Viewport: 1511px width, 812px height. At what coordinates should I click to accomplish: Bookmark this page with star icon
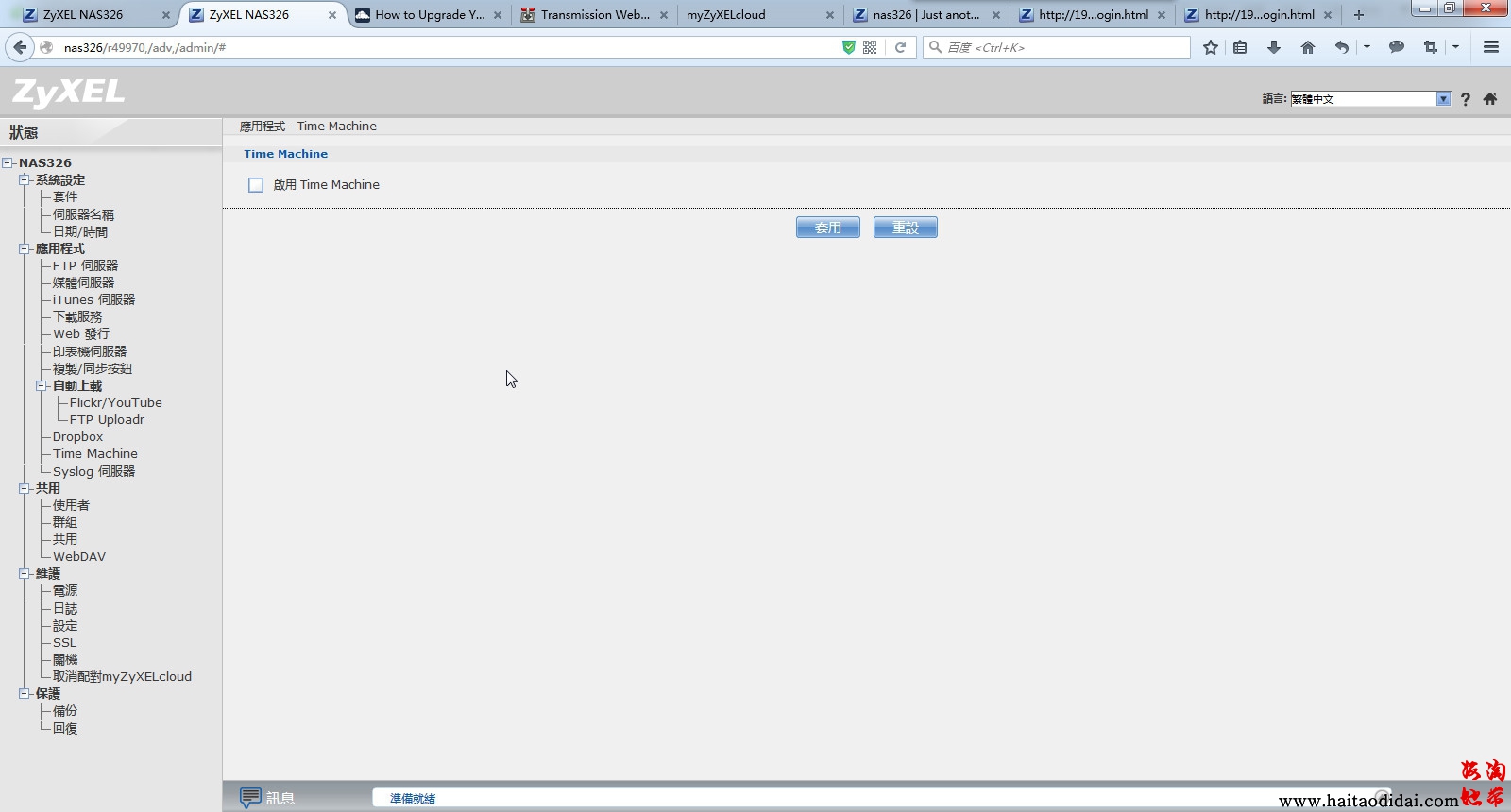point(1211,47)
